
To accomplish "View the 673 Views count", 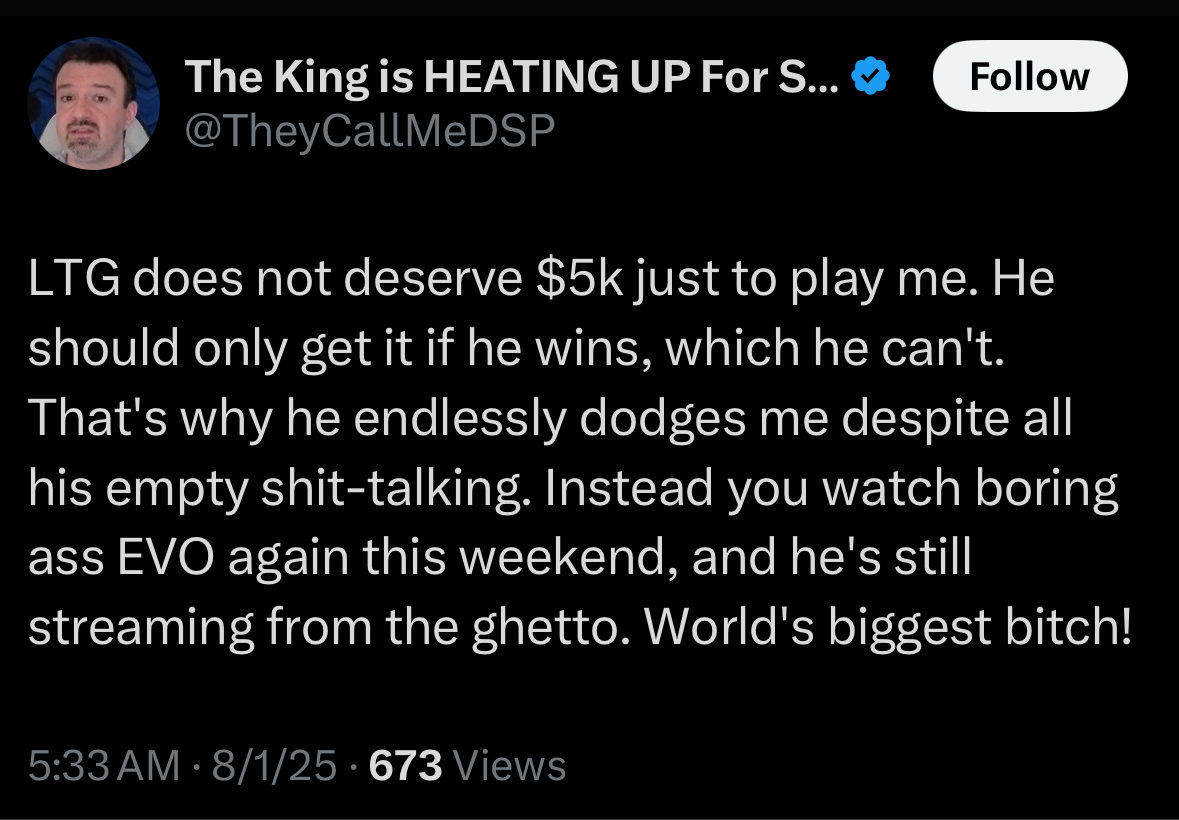I will tap(467, 765).
